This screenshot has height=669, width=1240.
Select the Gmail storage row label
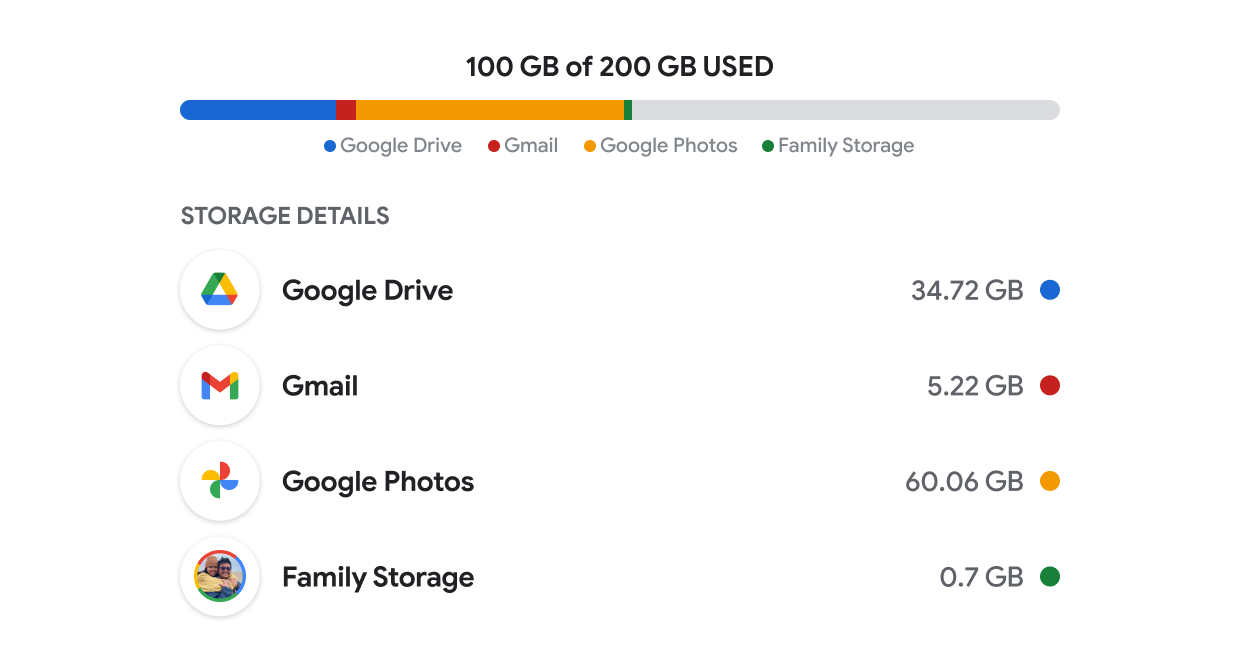[320, 386]
